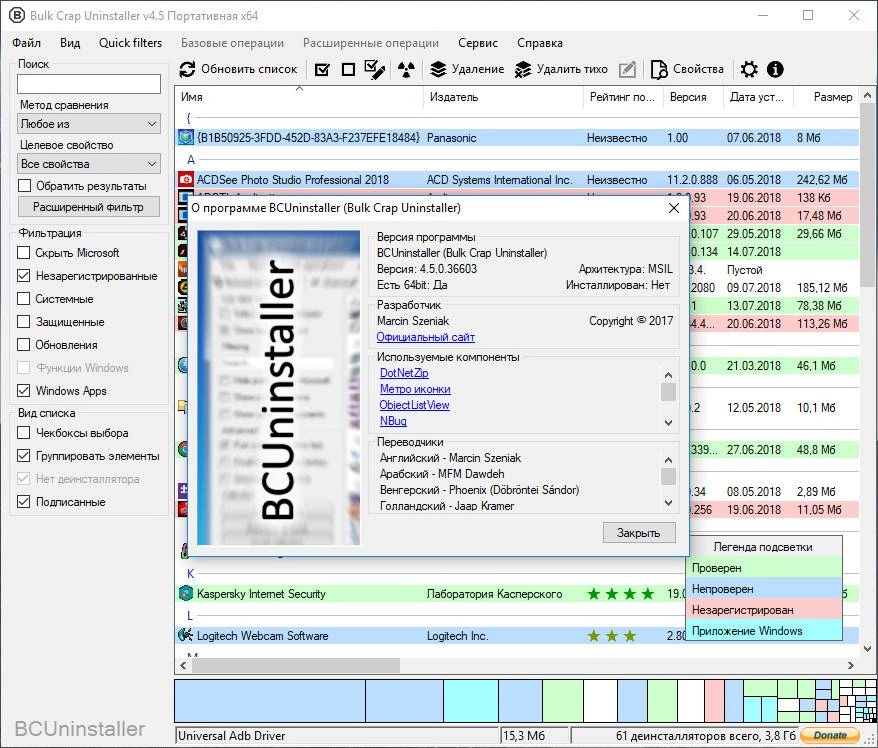Open the DotNetZip component link
This screenshot has width=878, height=748.
point(404,373)
